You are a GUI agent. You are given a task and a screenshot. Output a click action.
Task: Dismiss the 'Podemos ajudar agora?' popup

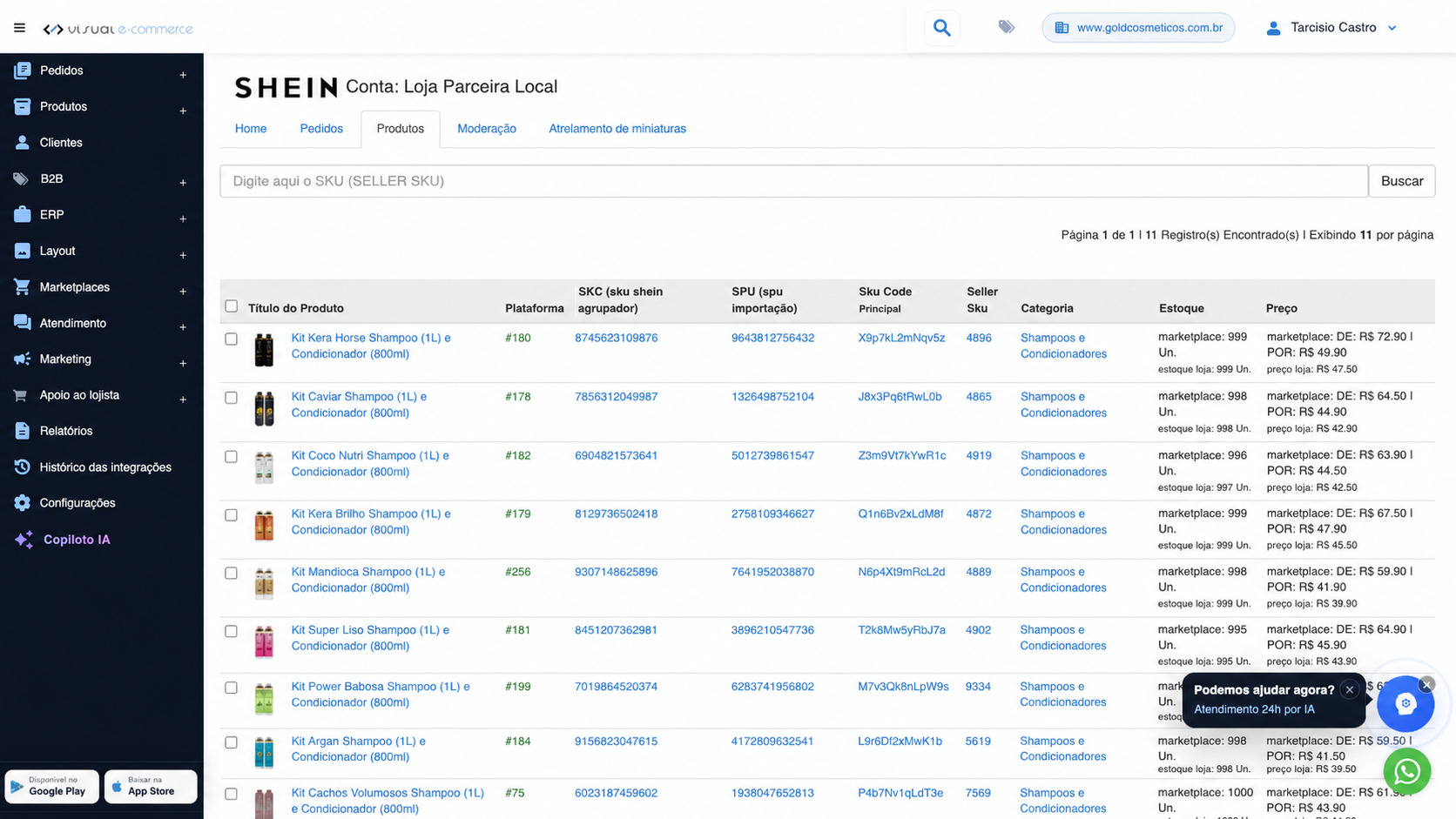1350,690
